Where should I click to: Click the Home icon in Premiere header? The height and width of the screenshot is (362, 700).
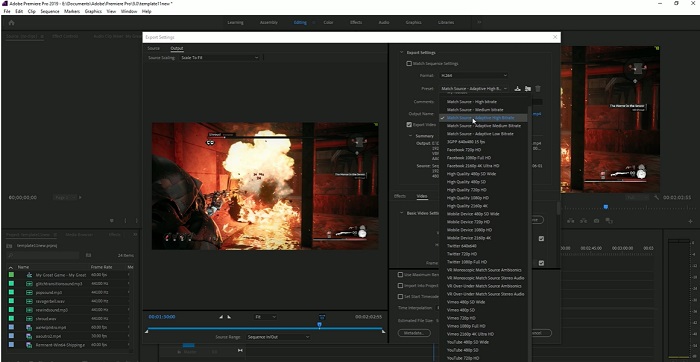(12, 23)
